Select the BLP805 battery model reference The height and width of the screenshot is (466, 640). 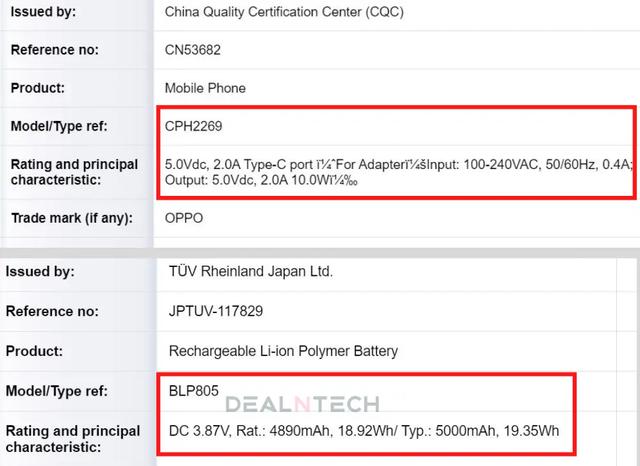point(193,391)
